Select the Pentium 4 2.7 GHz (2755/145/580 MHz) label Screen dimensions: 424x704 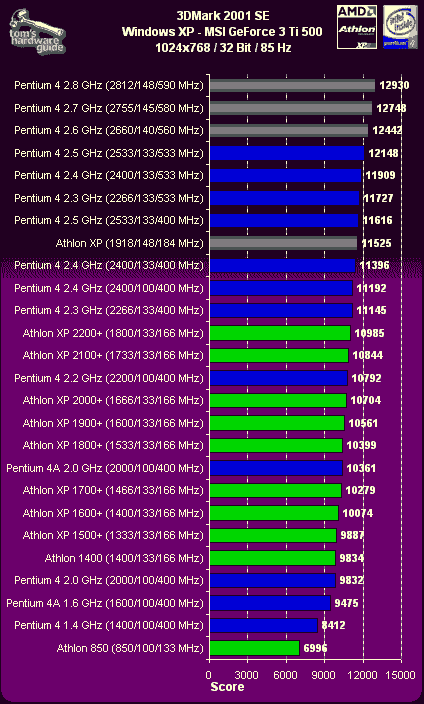coord(109,108)
